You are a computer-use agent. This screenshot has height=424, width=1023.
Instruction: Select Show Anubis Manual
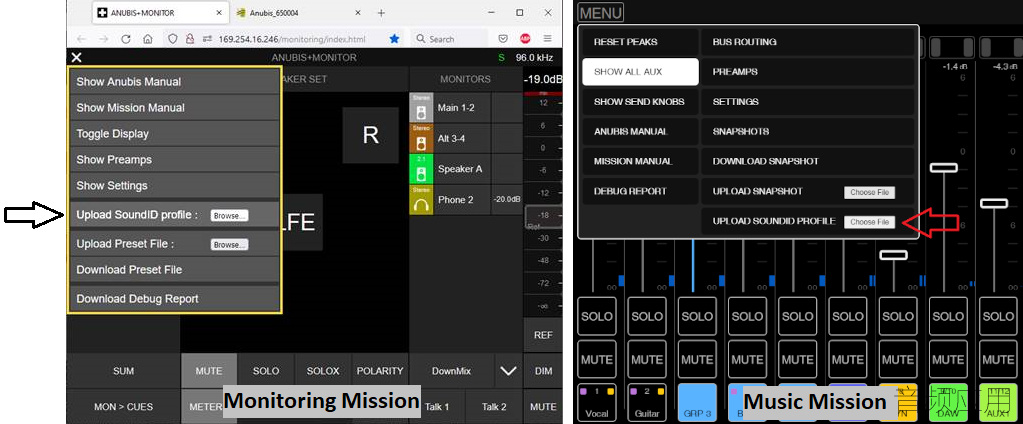pos(174,82)
